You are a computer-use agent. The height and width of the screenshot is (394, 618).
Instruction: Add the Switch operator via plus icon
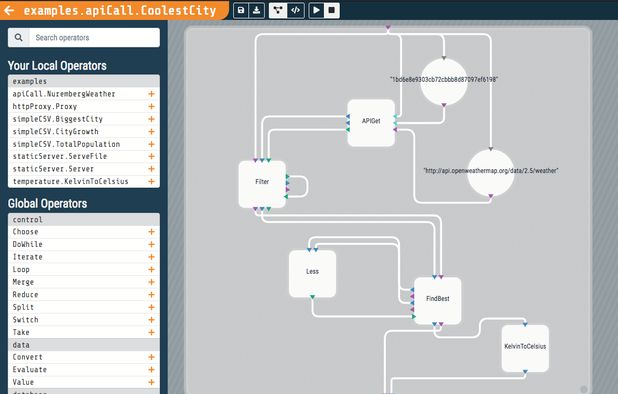151,320
